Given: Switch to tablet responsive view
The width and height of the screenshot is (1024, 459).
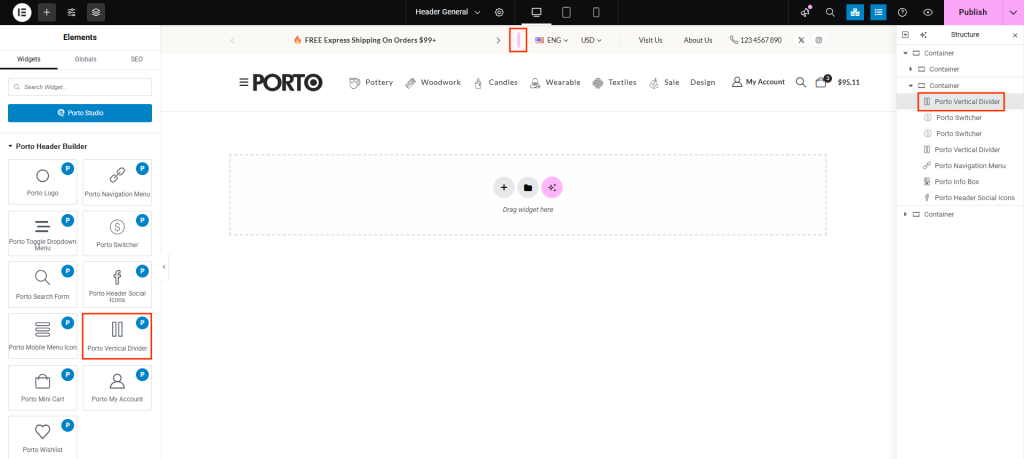Looking at the screenshot, I should tap(566, 12).
